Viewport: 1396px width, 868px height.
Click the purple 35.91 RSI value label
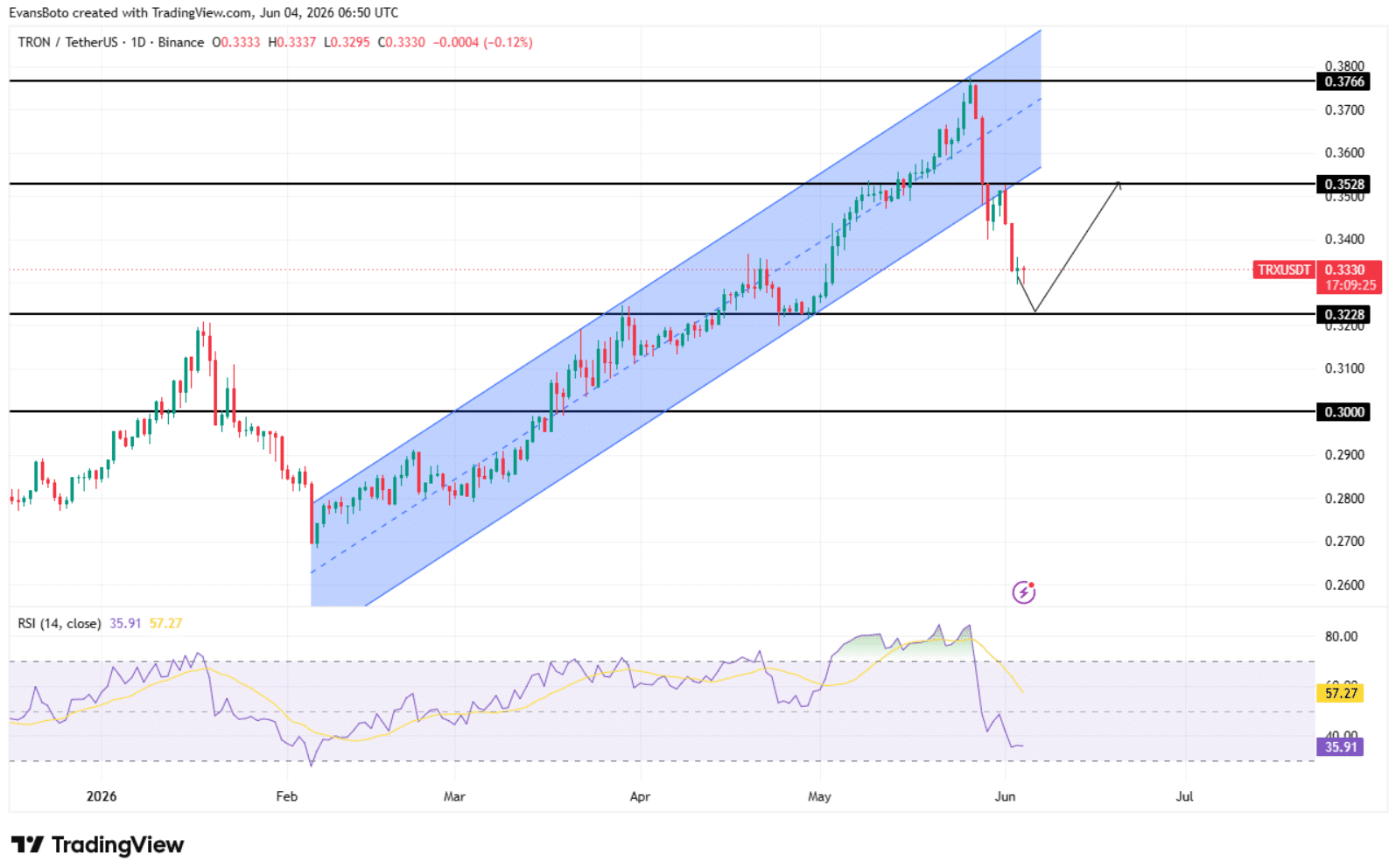click(x=1340, y=746)
